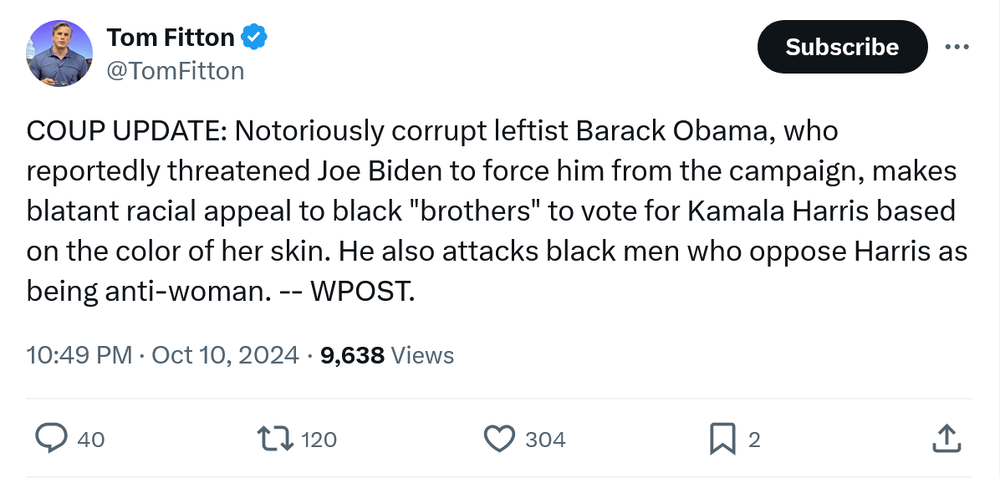This screenshot has width=1000, height=478.
Task: Click the reply speech bubble icon
Action: 51,439
